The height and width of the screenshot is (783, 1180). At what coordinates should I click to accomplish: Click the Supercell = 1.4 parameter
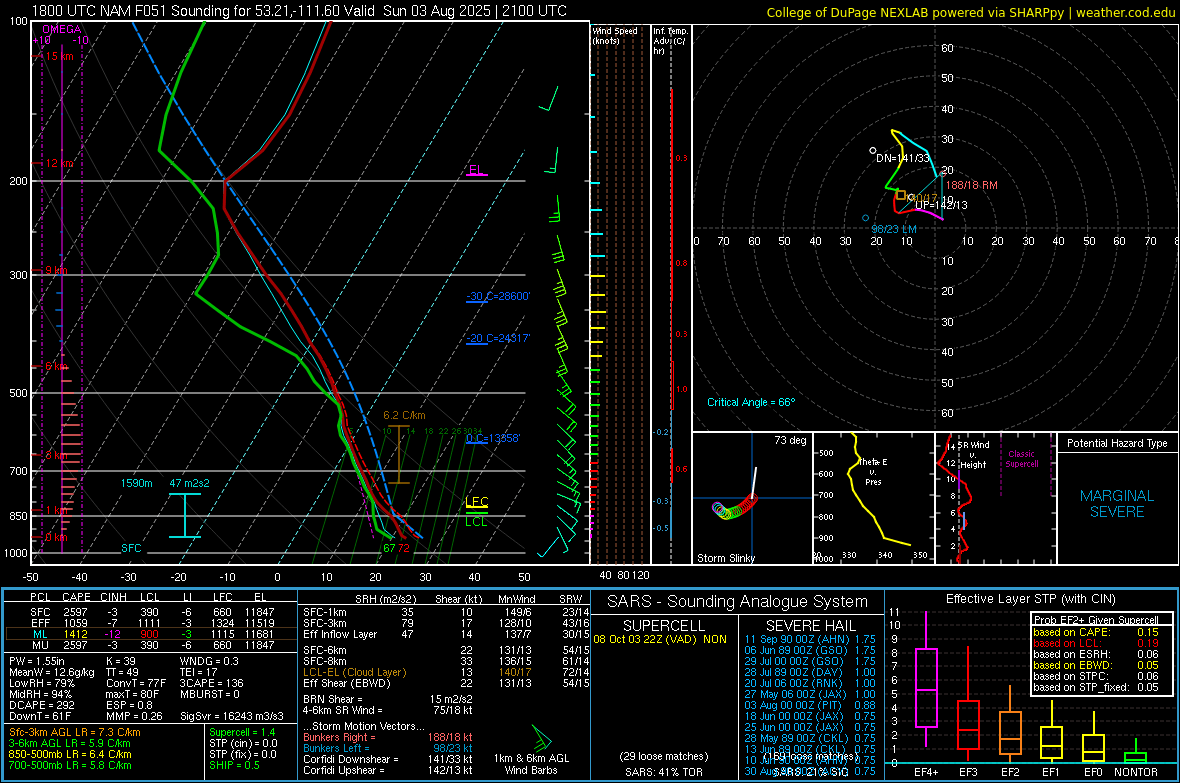click(242, 732)
